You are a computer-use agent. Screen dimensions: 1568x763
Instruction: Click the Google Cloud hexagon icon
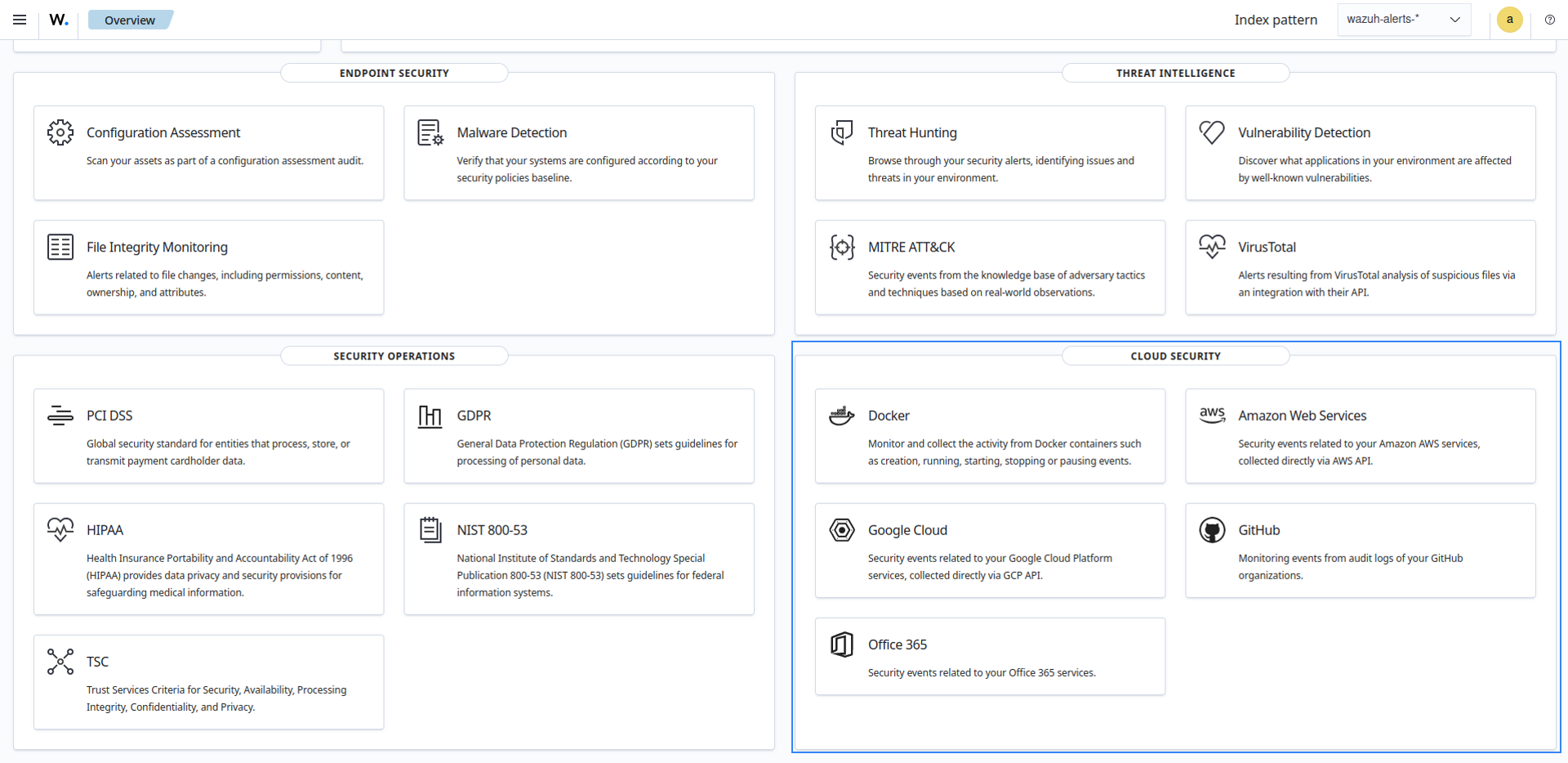841,529
